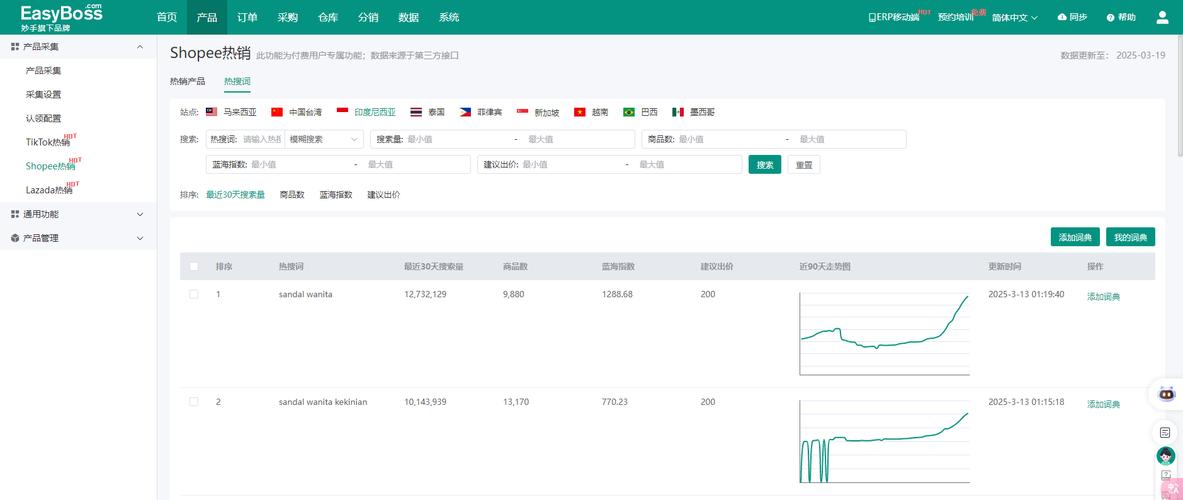Toggle the select-all checkbox in table header
The image size is (1183, 500).
coord(194,266)
